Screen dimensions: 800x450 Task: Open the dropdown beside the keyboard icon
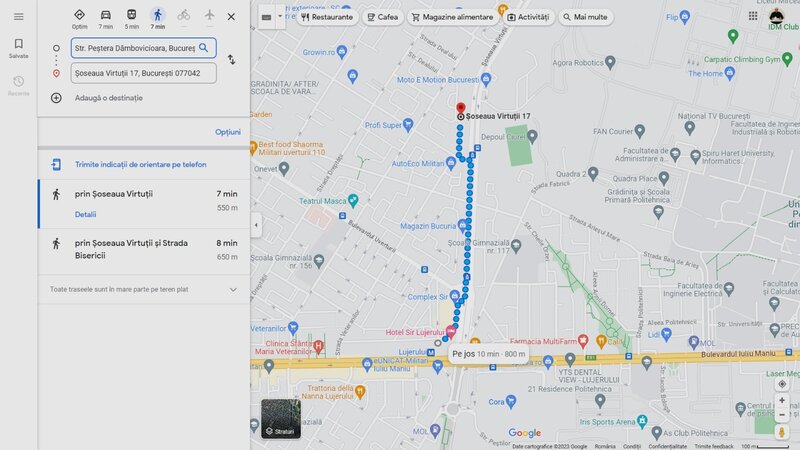click(x=280, y=17)
